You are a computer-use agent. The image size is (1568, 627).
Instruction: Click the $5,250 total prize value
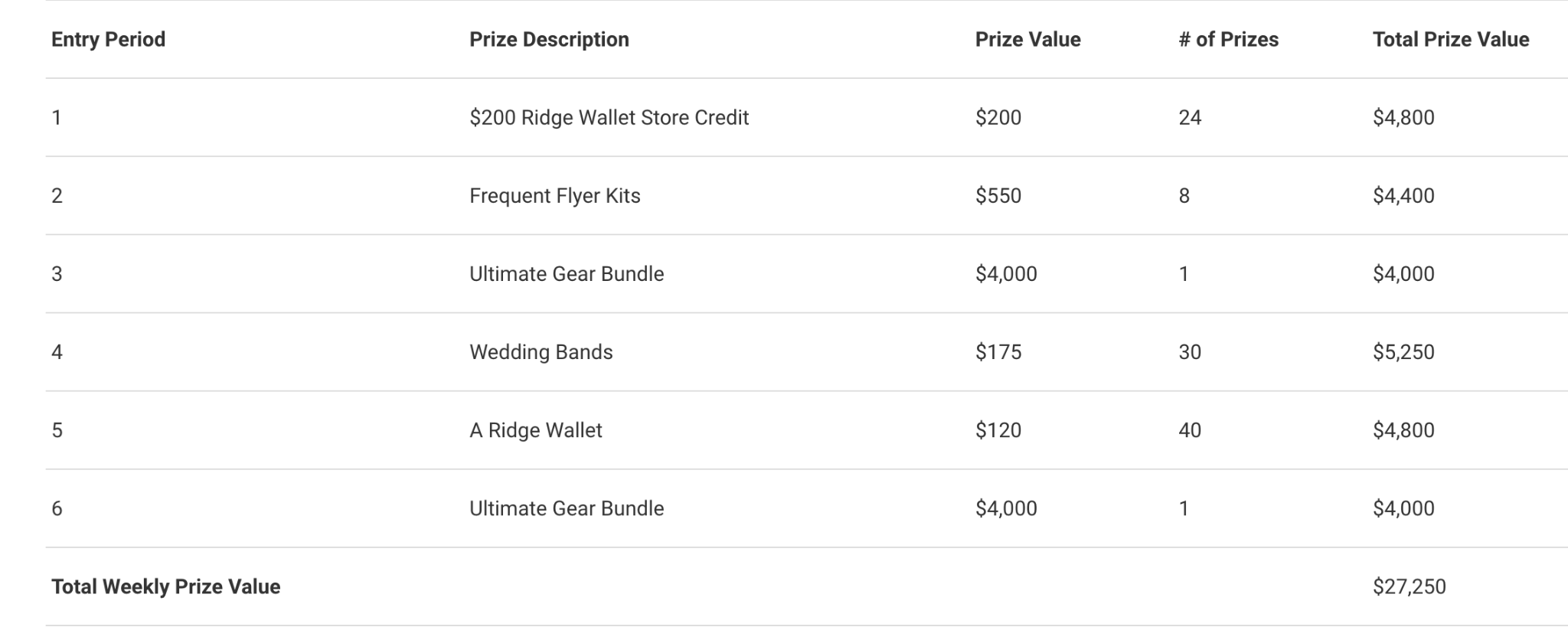[x=1403, y=352]
